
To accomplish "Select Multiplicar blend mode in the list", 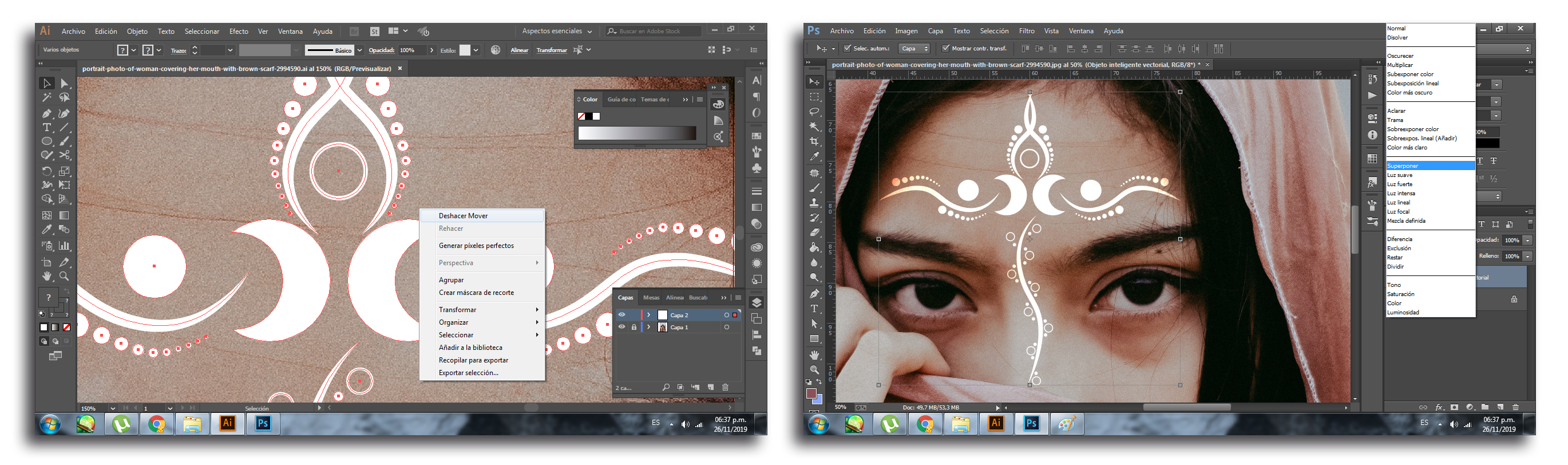I will pos(1400,65).
